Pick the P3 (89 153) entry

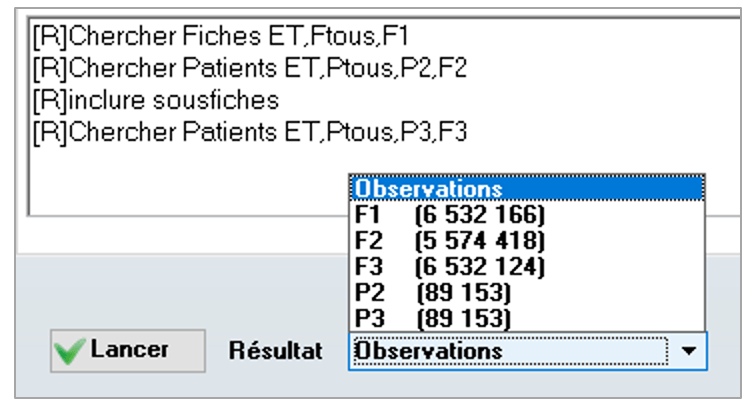[527, 318]
